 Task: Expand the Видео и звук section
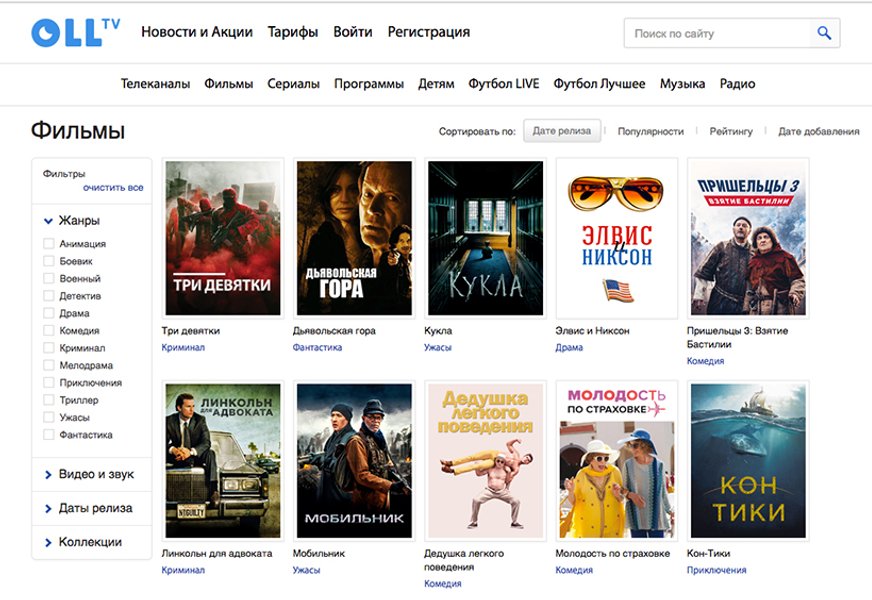click(x=95, y=474)
